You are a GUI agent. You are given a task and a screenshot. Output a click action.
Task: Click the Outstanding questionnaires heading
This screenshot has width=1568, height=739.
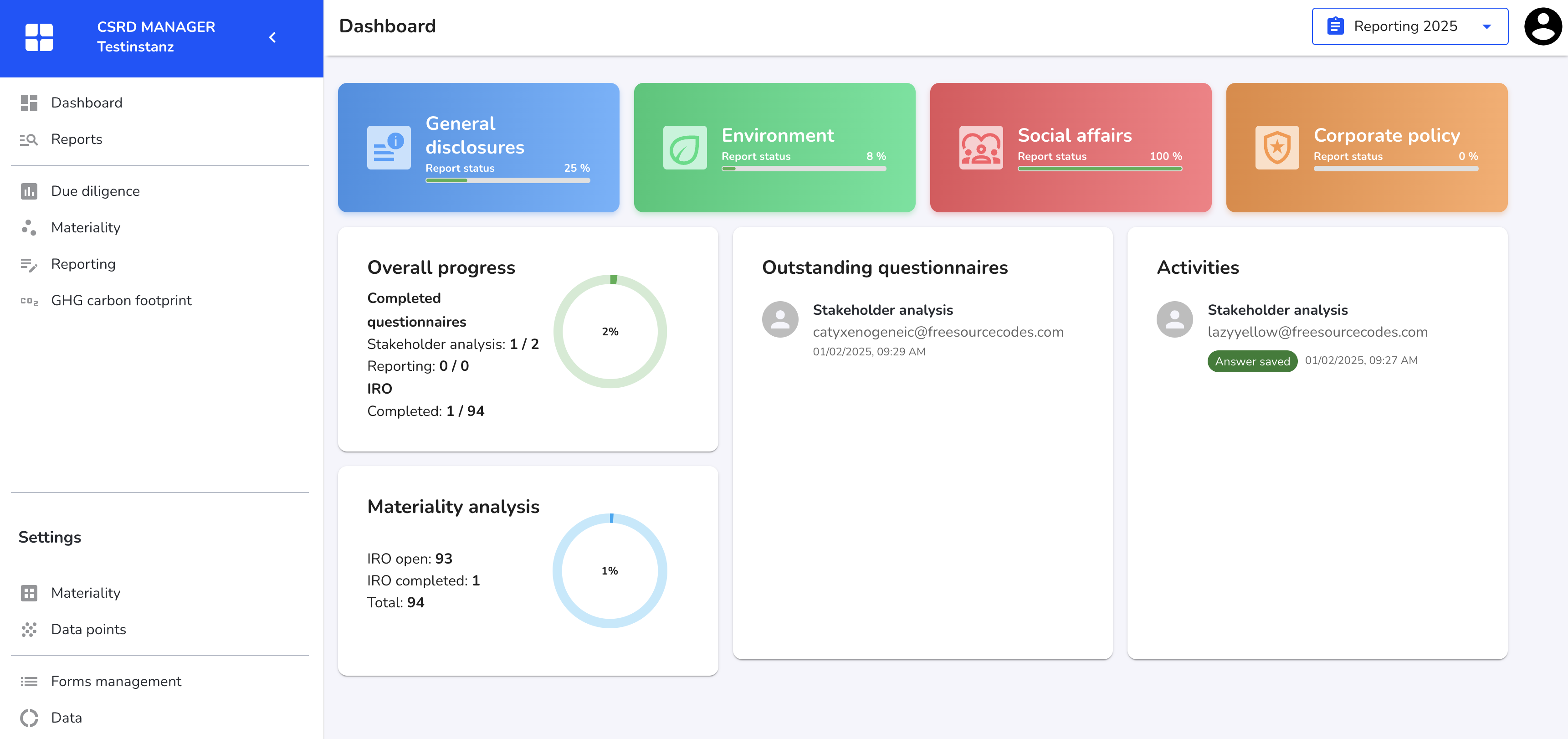(x=884, y=268)
